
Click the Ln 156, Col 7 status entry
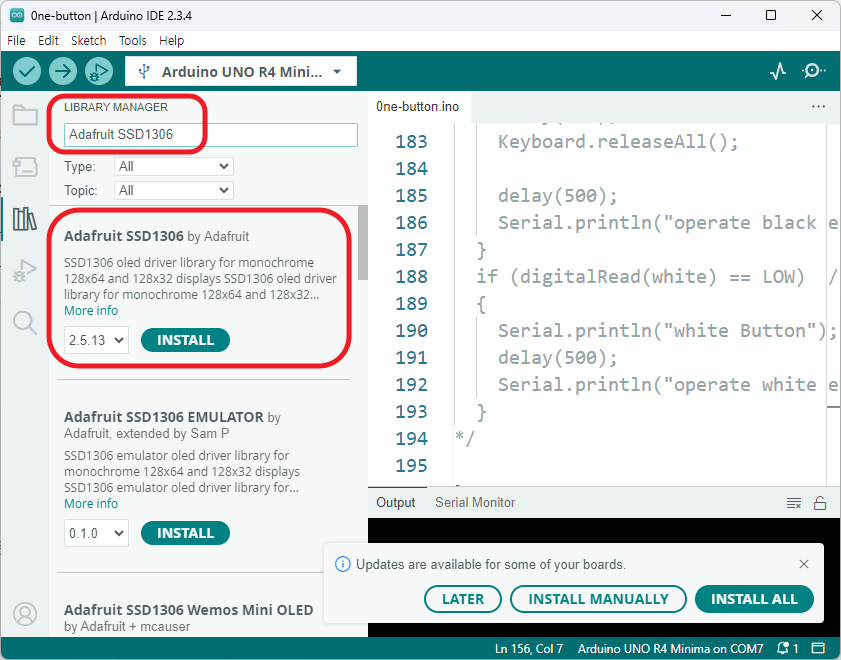(x=529, y=649)
